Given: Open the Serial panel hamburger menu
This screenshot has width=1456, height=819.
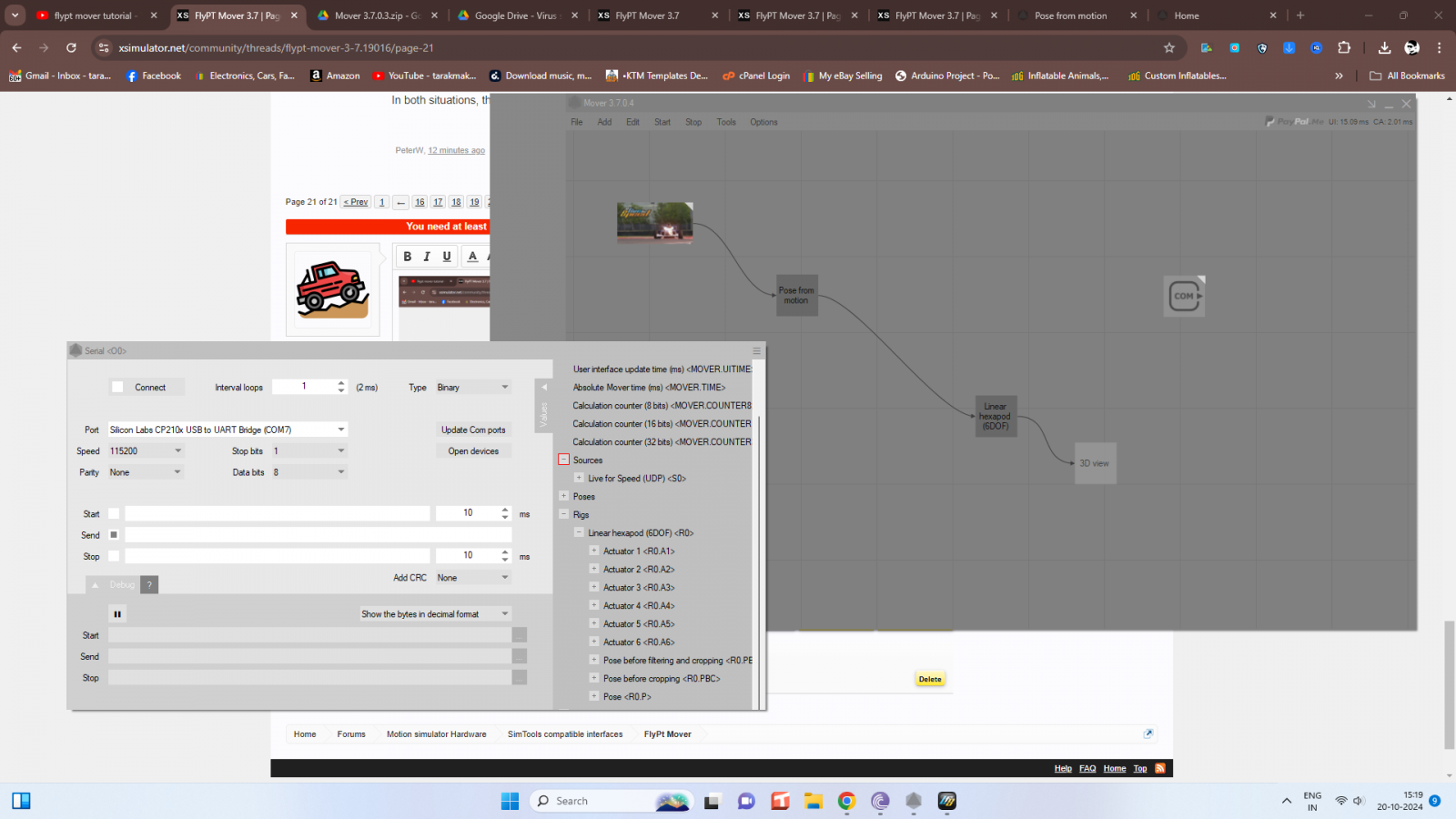Looking at the screenshot, I should (755, 350).
